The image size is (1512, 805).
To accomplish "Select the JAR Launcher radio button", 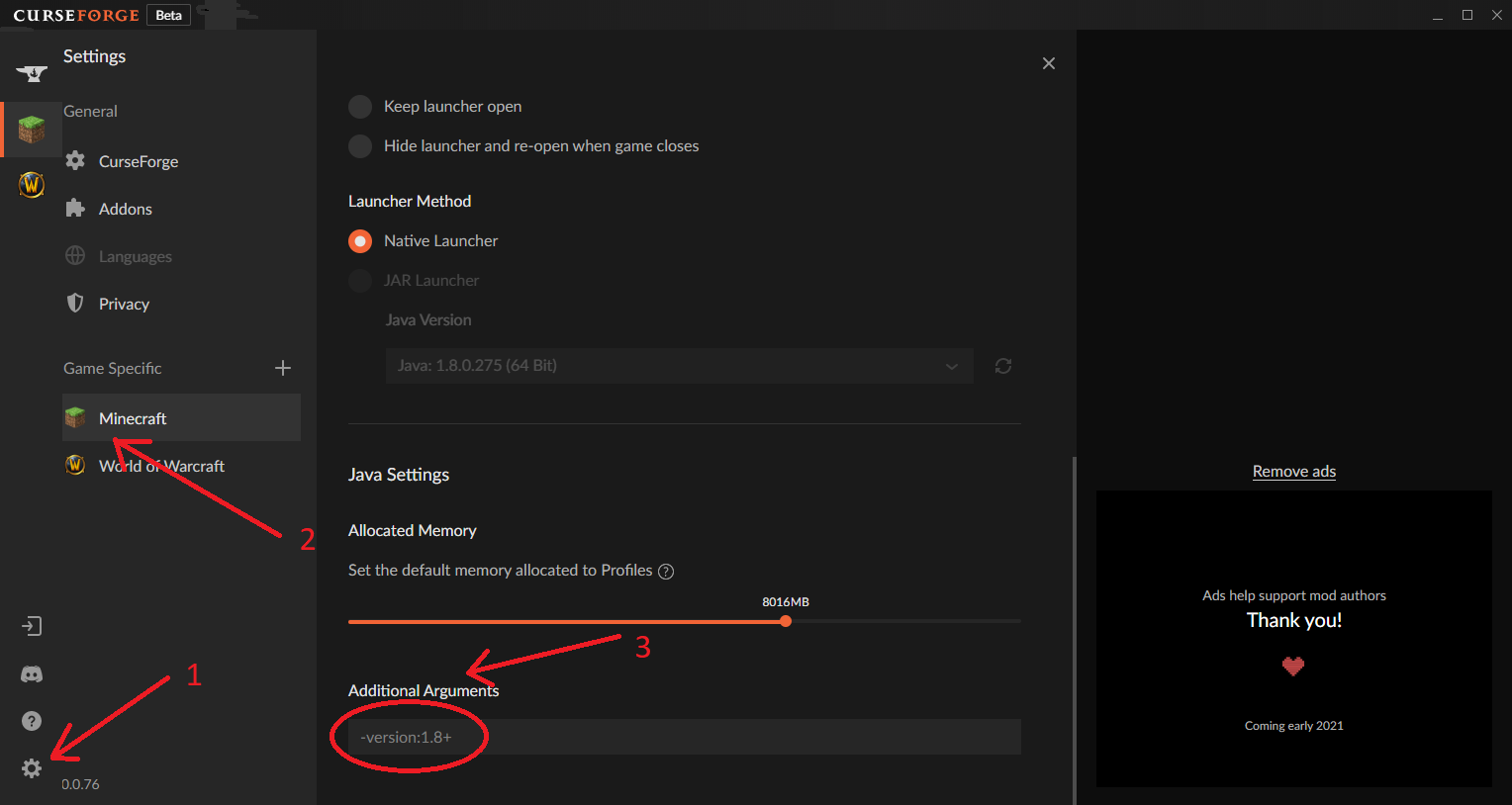I will (x=360, y=281).
